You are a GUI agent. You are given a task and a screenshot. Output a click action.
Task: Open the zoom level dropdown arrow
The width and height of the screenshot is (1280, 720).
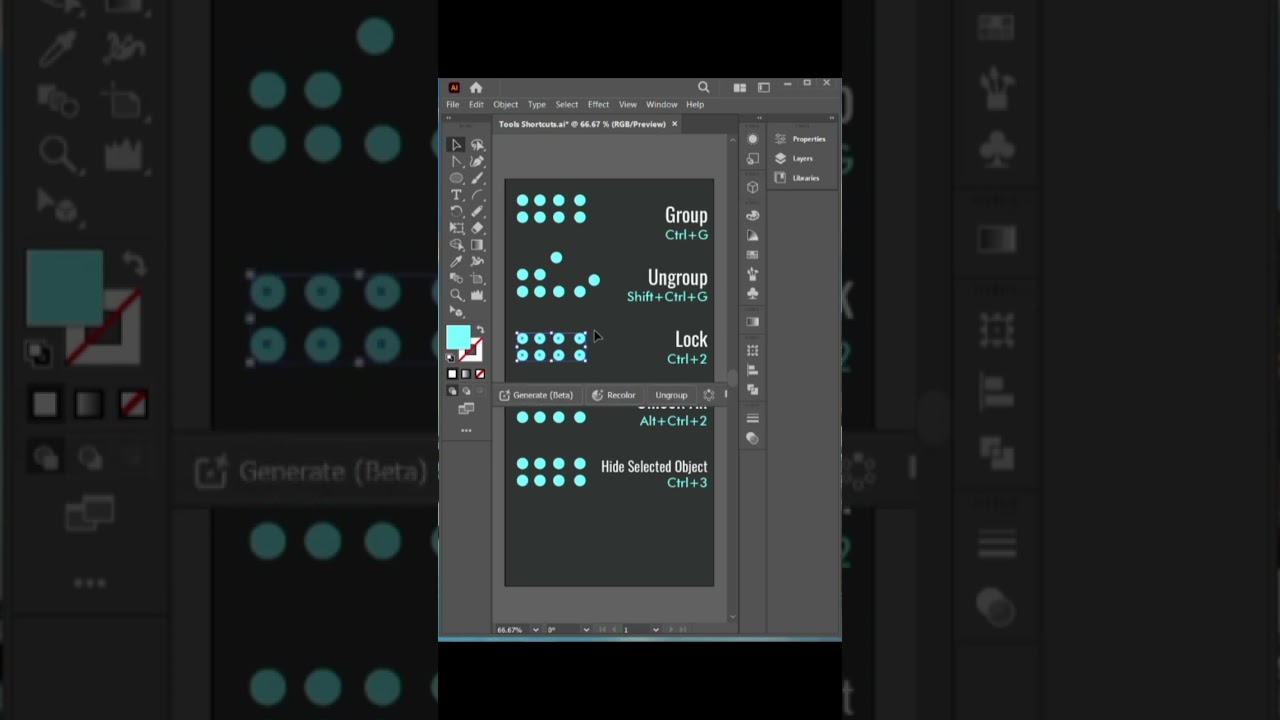click(x=536, y=629)
